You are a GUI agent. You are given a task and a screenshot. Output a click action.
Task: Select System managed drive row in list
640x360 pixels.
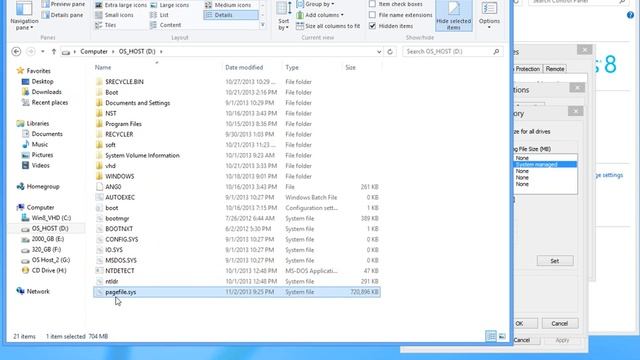[545, 164]
